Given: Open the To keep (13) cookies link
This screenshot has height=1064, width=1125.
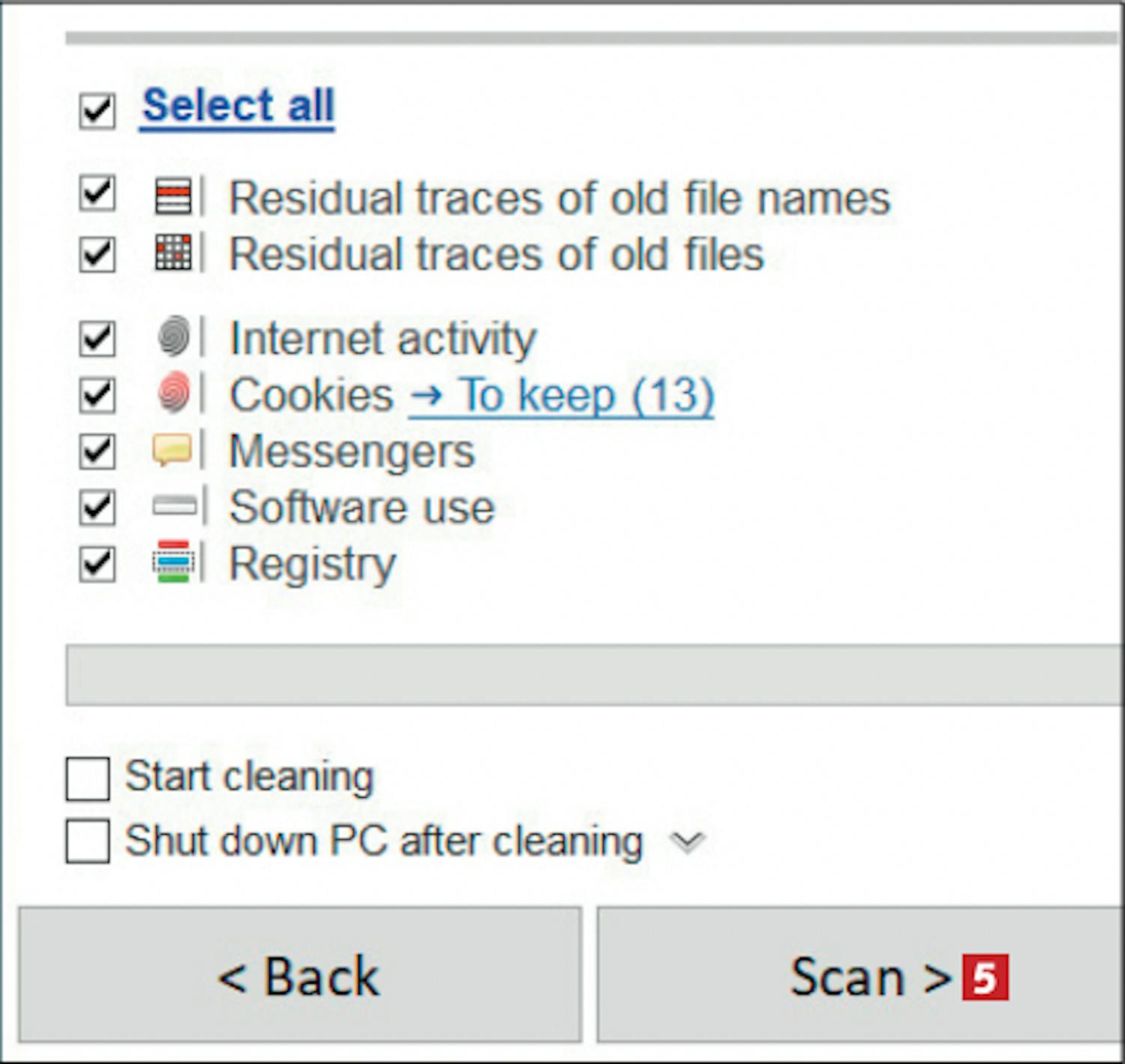Looking at the screenshot, I should tap(562, 395).
